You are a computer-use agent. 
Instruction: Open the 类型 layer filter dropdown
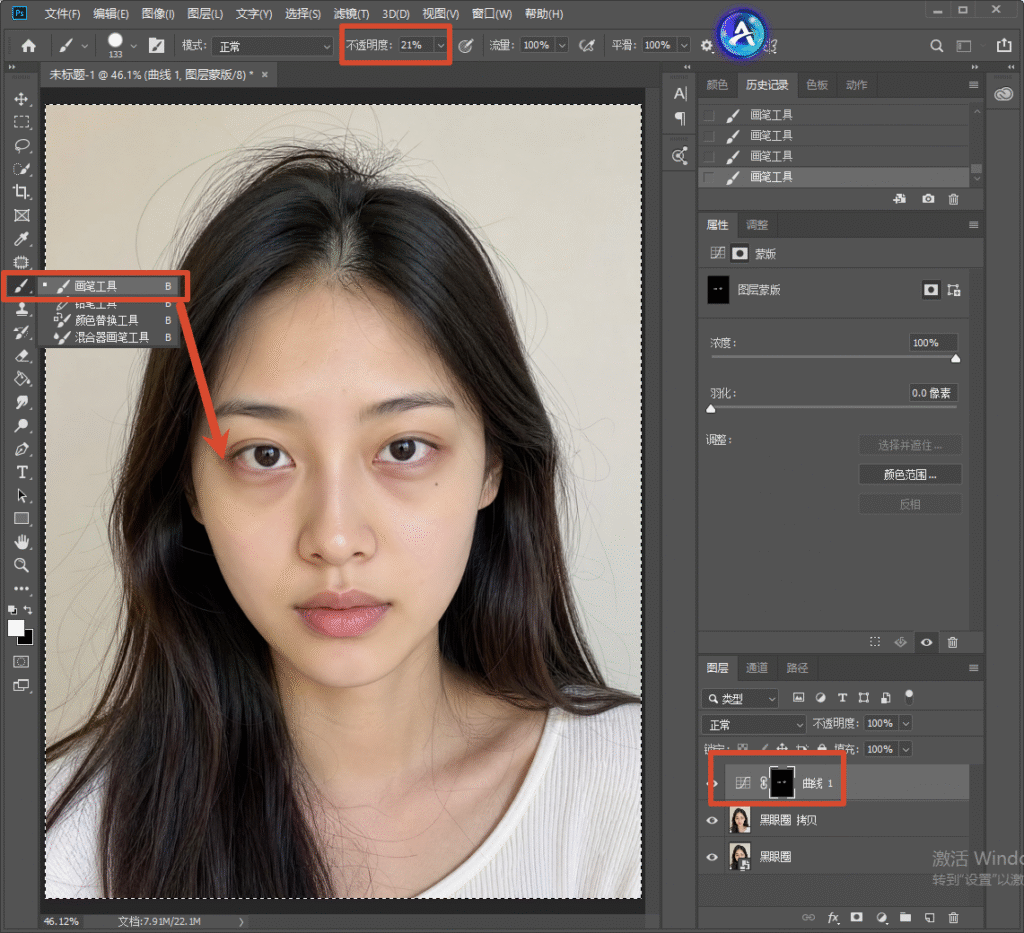(x=740, y=699)
